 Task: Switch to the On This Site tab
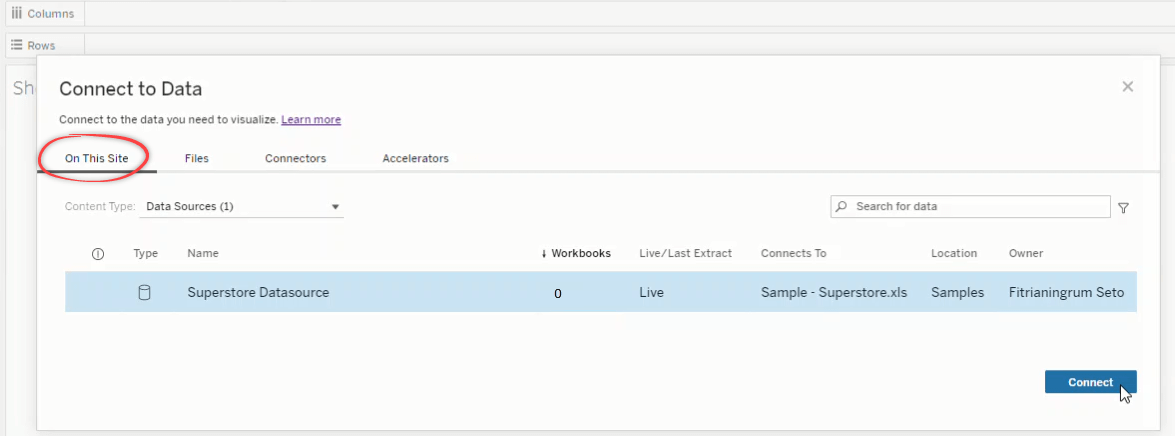(97, 159)
